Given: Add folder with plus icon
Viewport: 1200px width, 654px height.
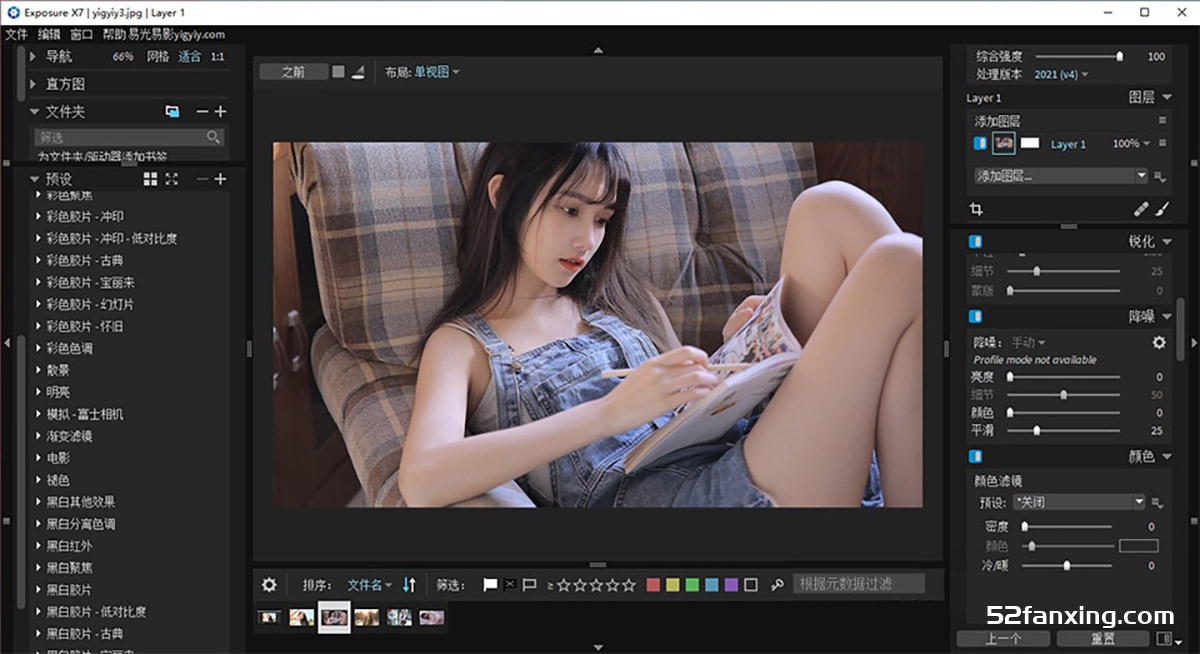Looking at the screenshot, I should (221, 112).
